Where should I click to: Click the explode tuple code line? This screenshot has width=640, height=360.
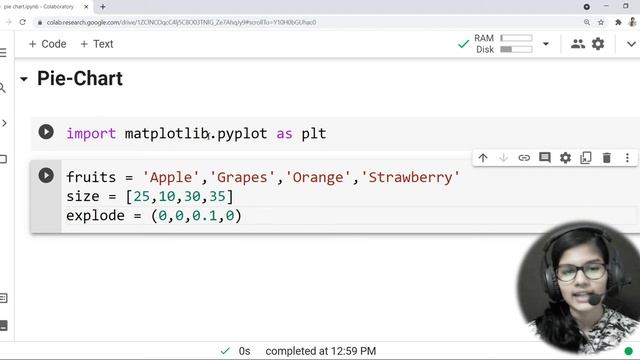154,216
